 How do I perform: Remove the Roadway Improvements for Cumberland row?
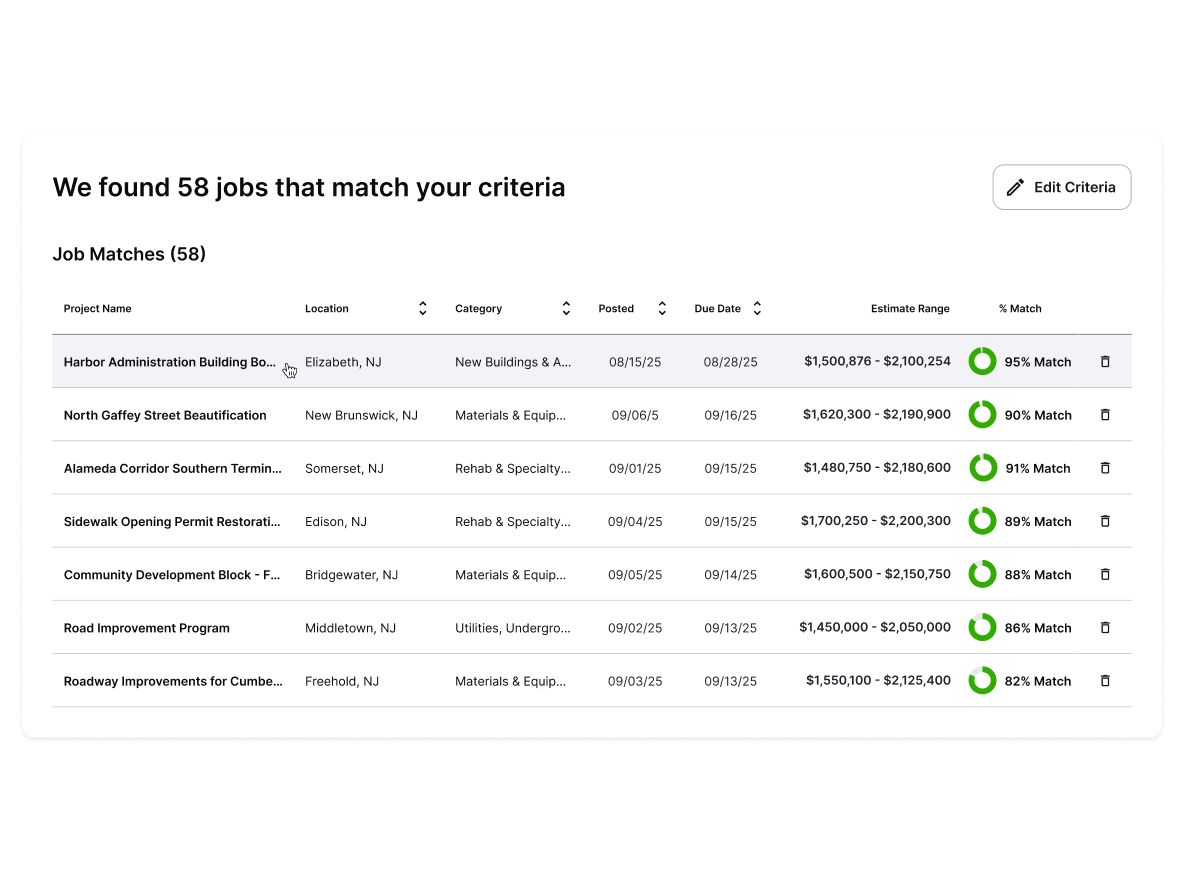pyautogui.click(x=1105, y=681)
